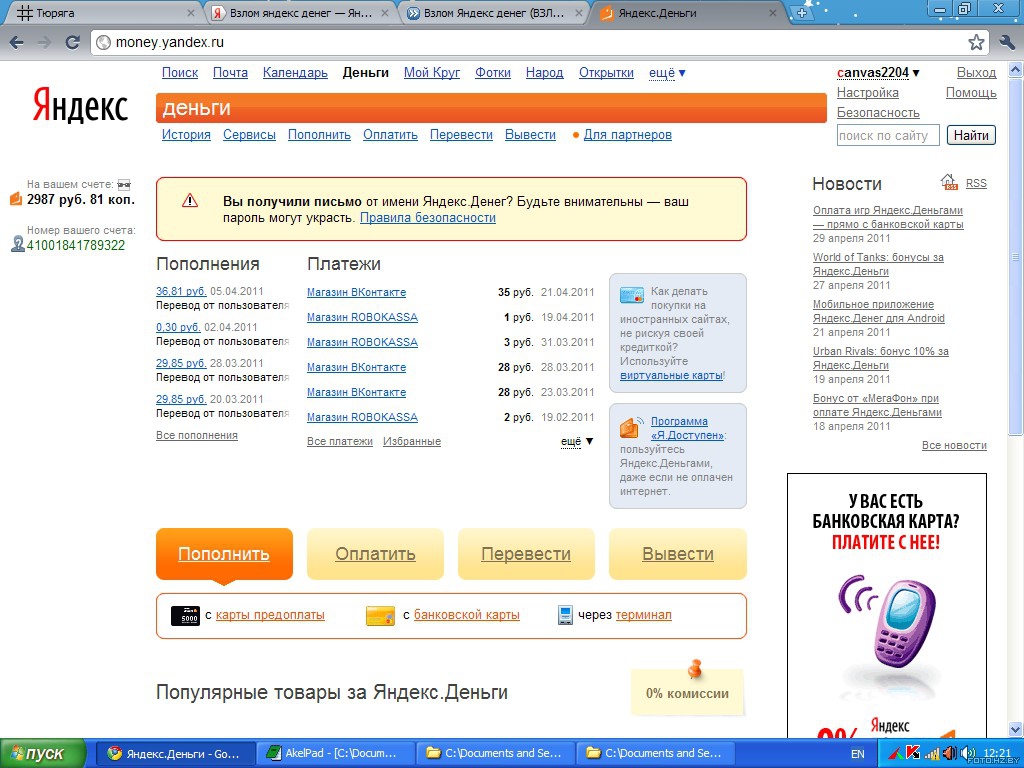This screenshot has height=768, width=1024.
Task: Expand the ещё services dropdown in top navigation
Action: tap(667, 72)
